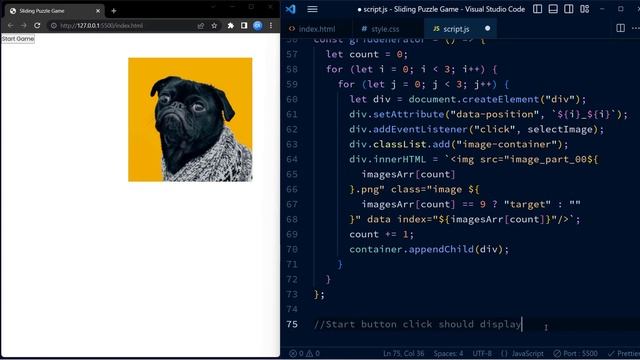Click 'selectImage' on line 62
Viewport: 640px width, 360px height.
click(x=560, y=129)
